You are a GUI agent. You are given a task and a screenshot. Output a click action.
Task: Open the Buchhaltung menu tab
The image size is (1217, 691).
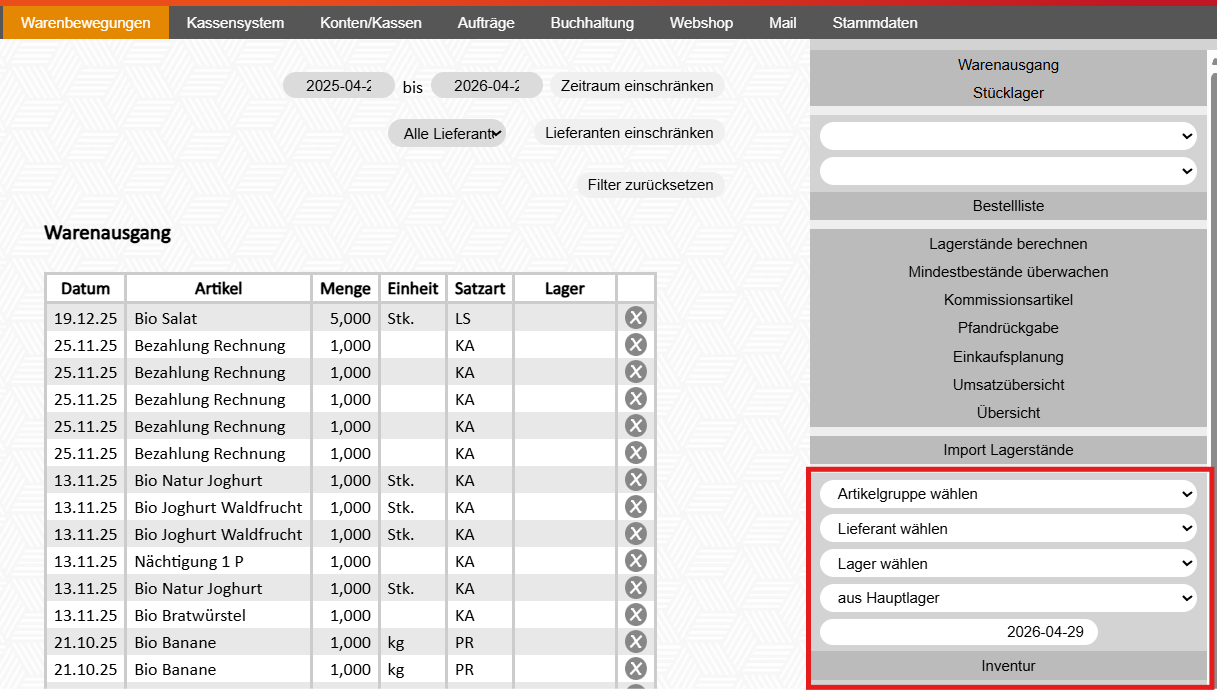(x=592, y=22)
